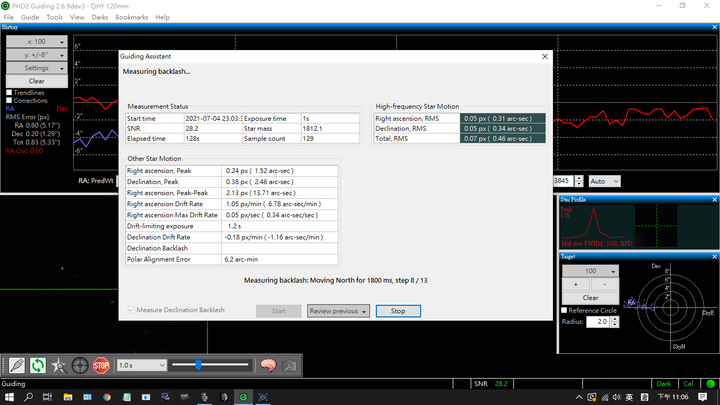Expand the Review previous dropdown
This screenshot has height=405, width=720.
(338, 311)
